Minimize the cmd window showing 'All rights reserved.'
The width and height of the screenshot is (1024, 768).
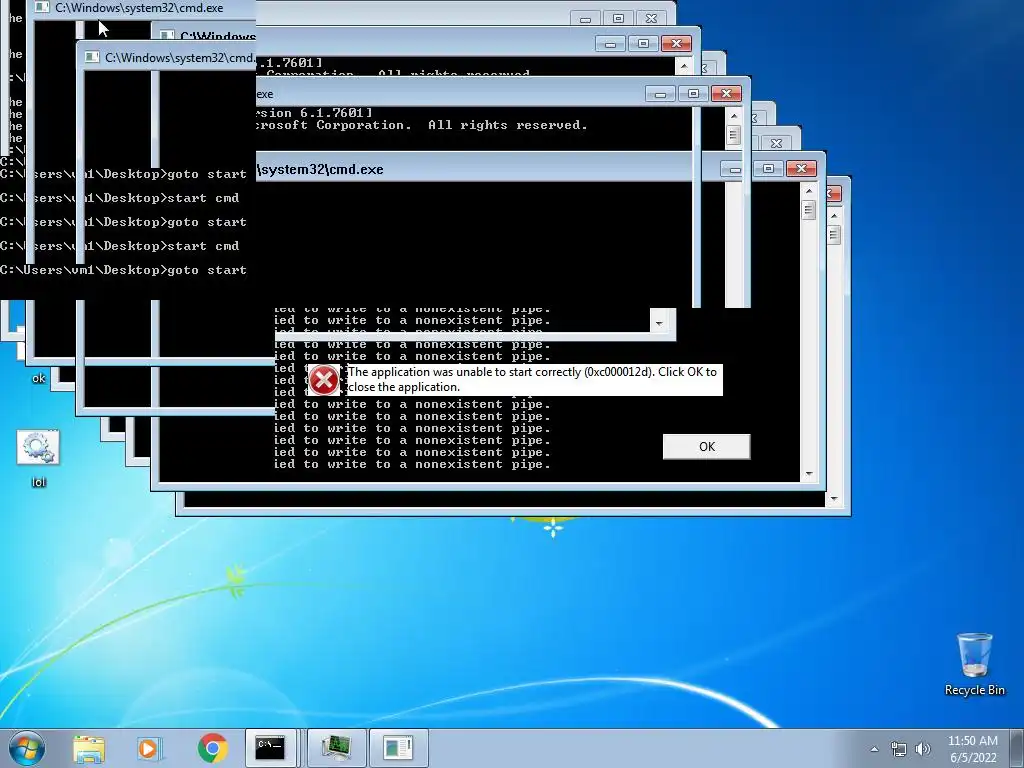coord(660,94)
